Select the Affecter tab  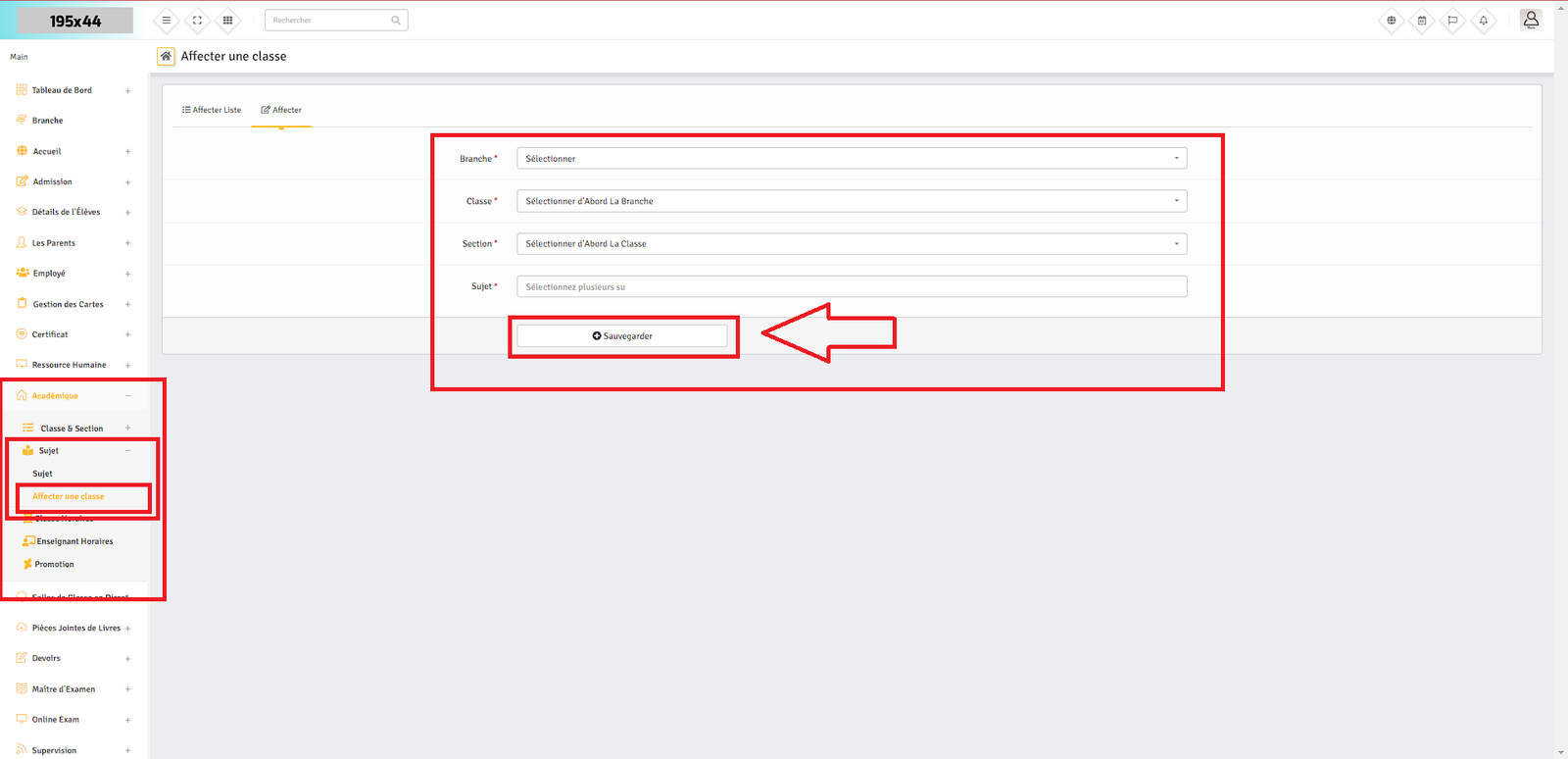click(x=281, y=110)
